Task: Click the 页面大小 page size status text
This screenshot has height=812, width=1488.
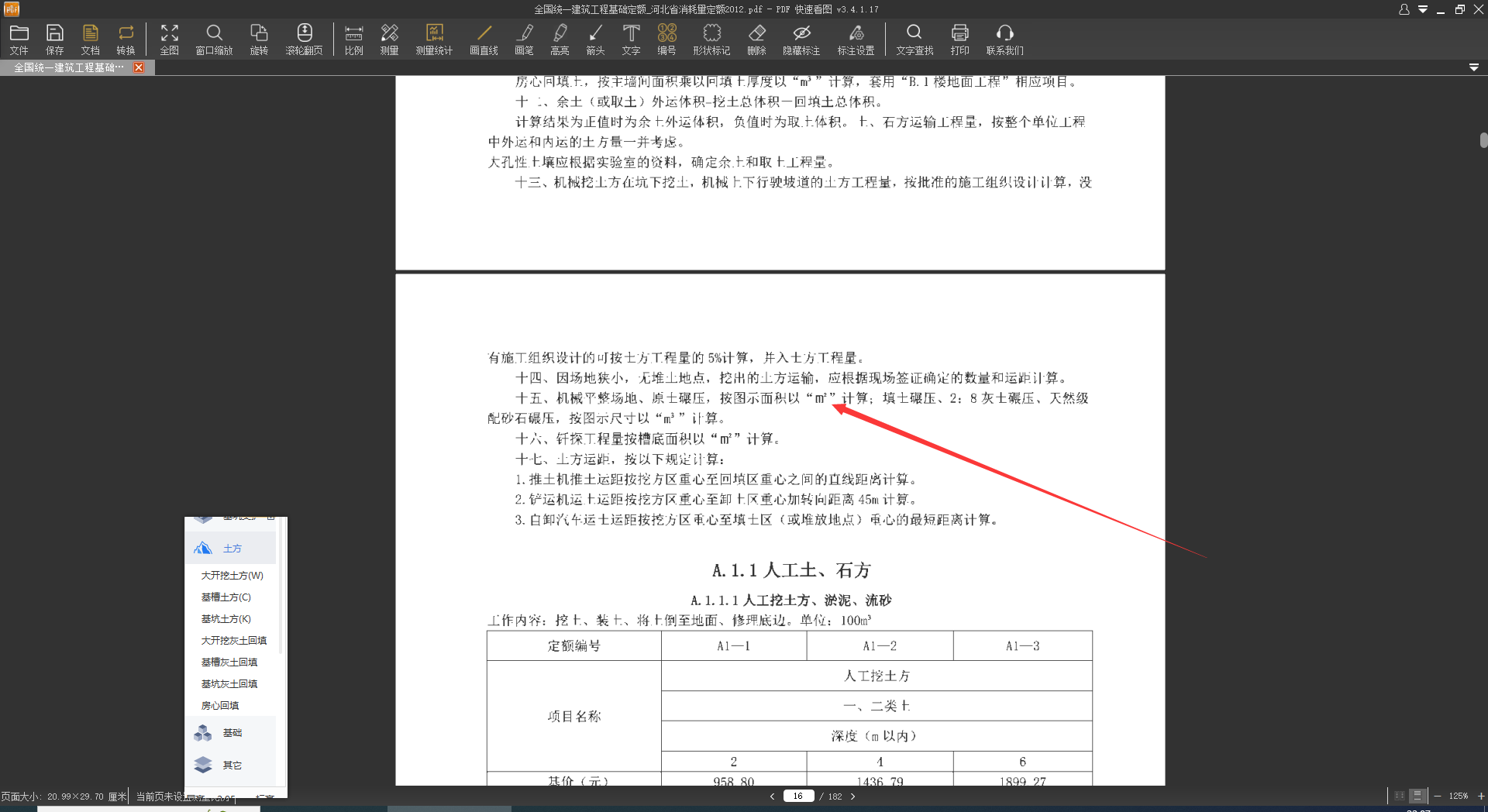Action: tap(64, 797)
